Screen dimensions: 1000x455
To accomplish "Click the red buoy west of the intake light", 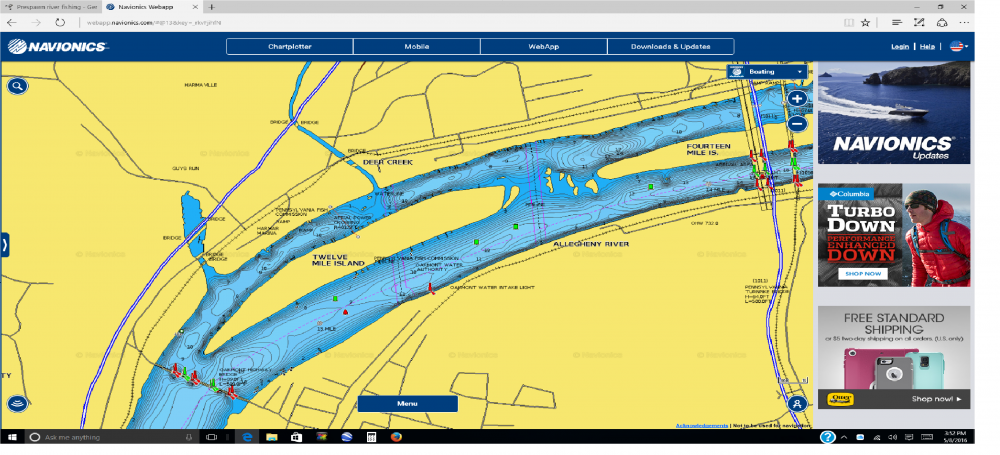I will pos(345,312).
